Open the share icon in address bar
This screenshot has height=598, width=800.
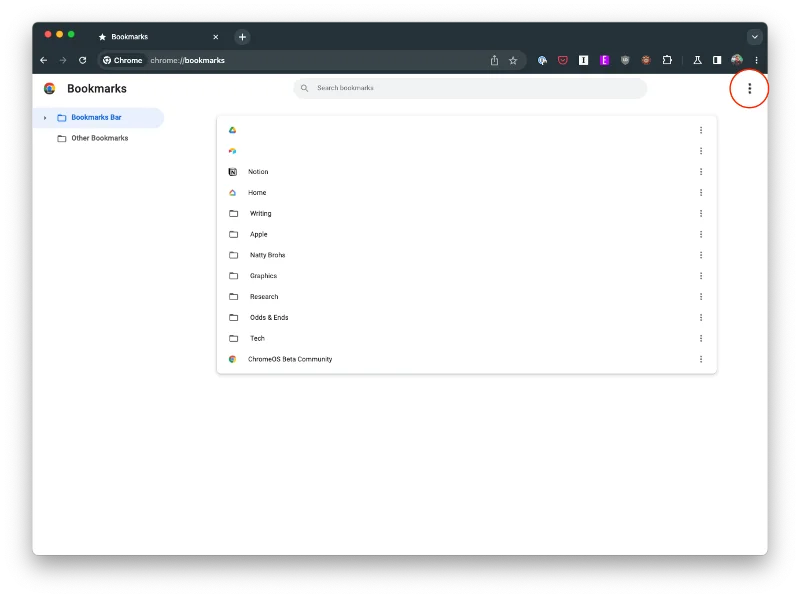(x=494, y=60)
